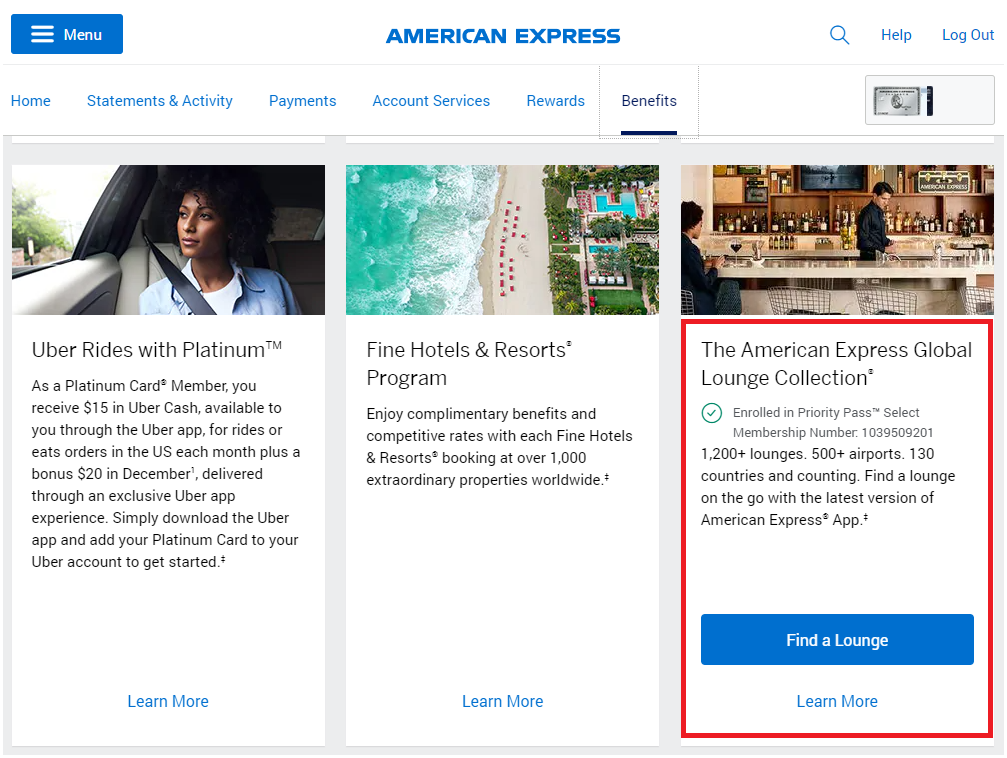Open the hamburger Menu button

(x=67, y=34)
